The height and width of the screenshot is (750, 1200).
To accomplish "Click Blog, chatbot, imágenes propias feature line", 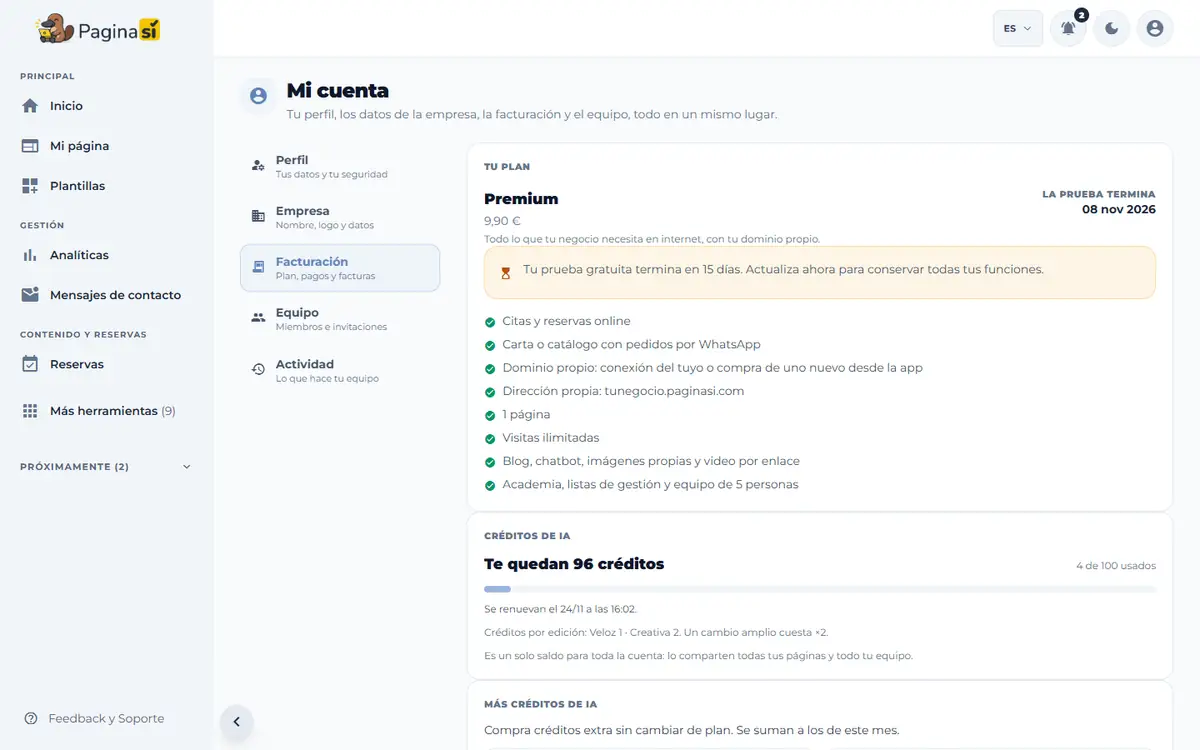I will pos(651,461).
